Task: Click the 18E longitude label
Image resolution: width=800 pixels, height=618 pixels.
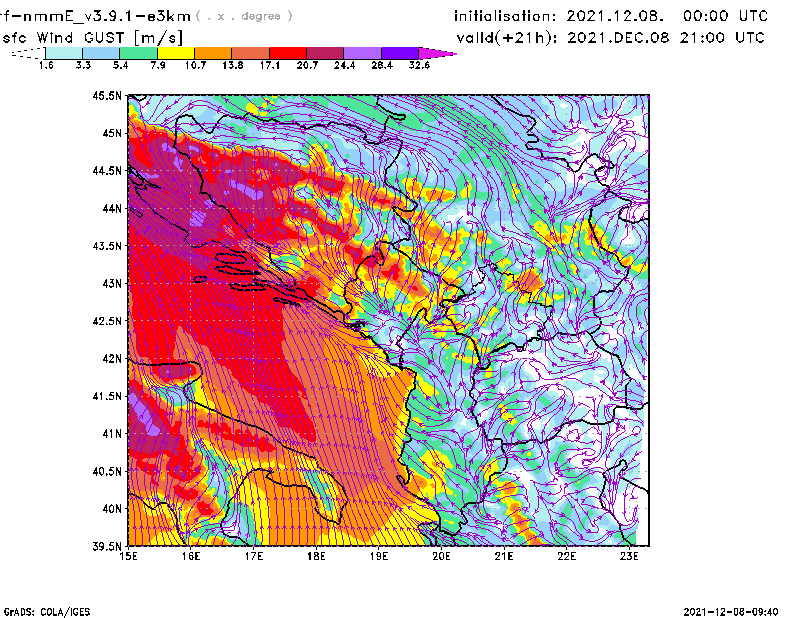Action: 316,556
